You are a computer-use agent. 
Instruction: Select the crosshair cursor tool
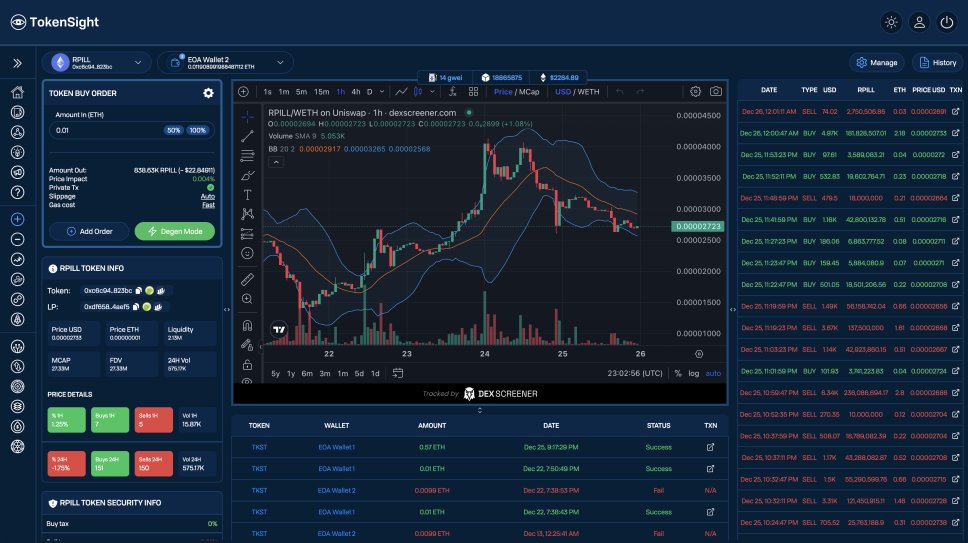[247, 116]
